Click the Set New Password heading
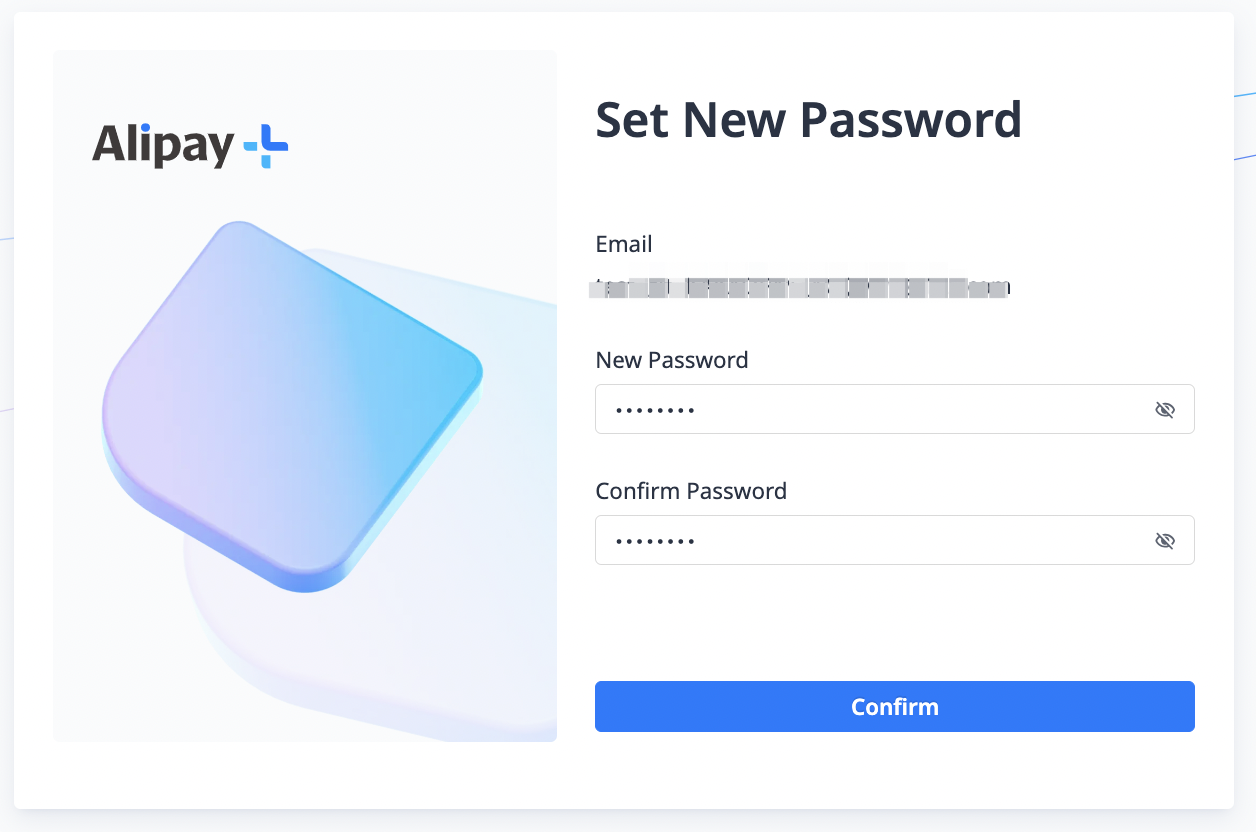 click(809, 120)
